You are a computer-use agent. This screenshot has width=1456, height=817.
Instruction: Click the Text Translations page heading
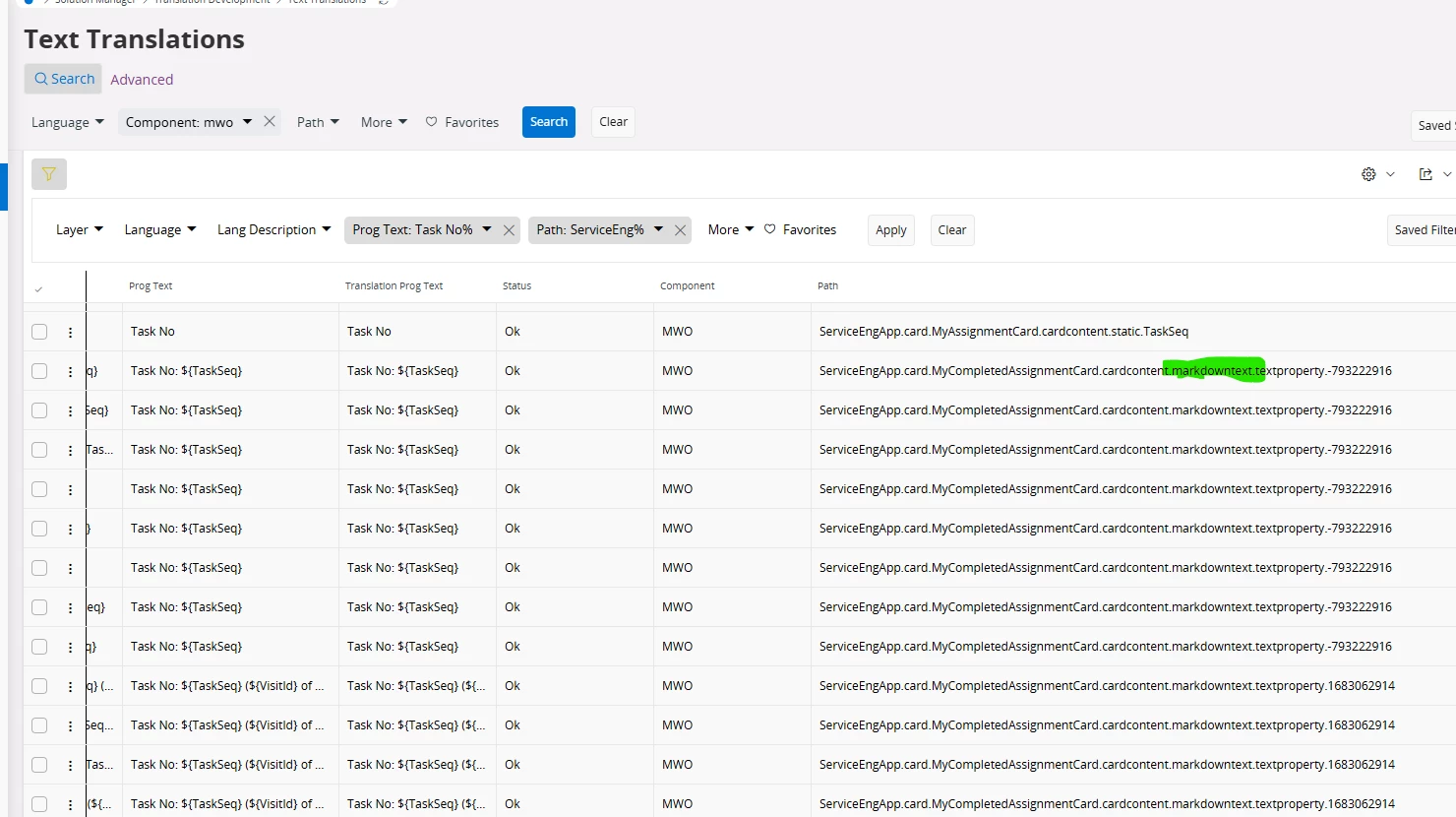coord(135,39)
